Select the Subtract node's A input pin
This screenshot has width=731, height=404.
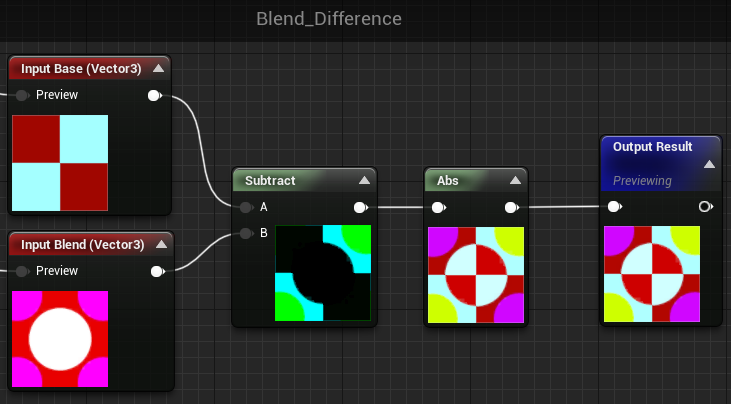pos(245,207)
